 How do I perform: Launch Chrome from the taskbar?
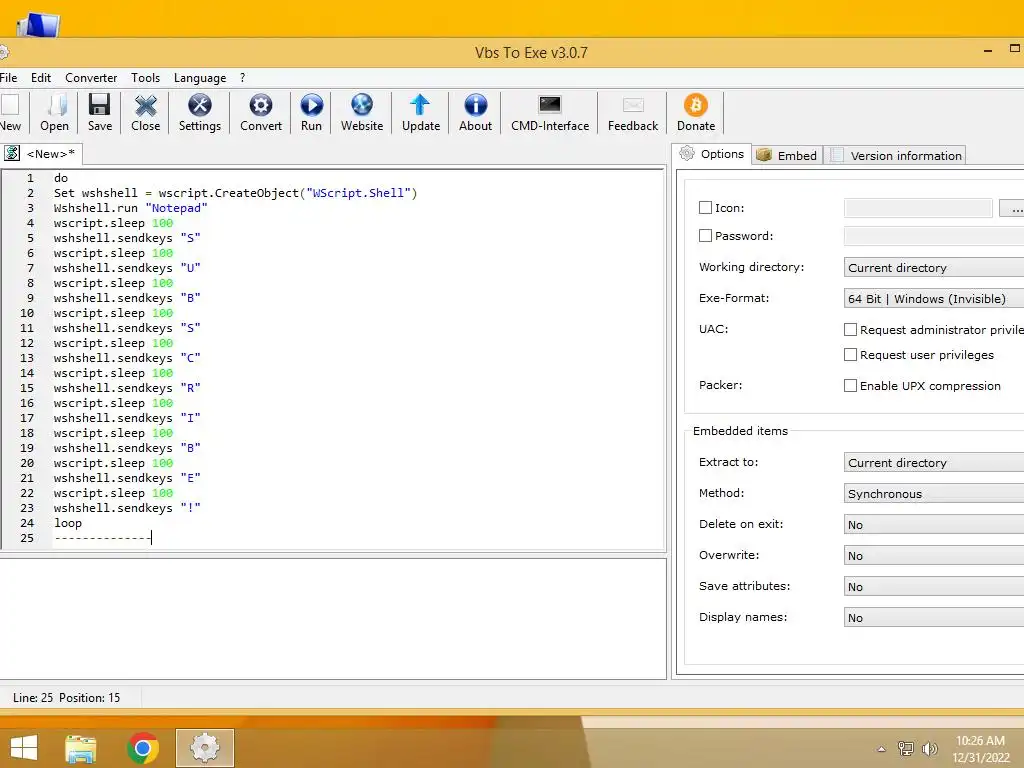[x=143, y=748]
